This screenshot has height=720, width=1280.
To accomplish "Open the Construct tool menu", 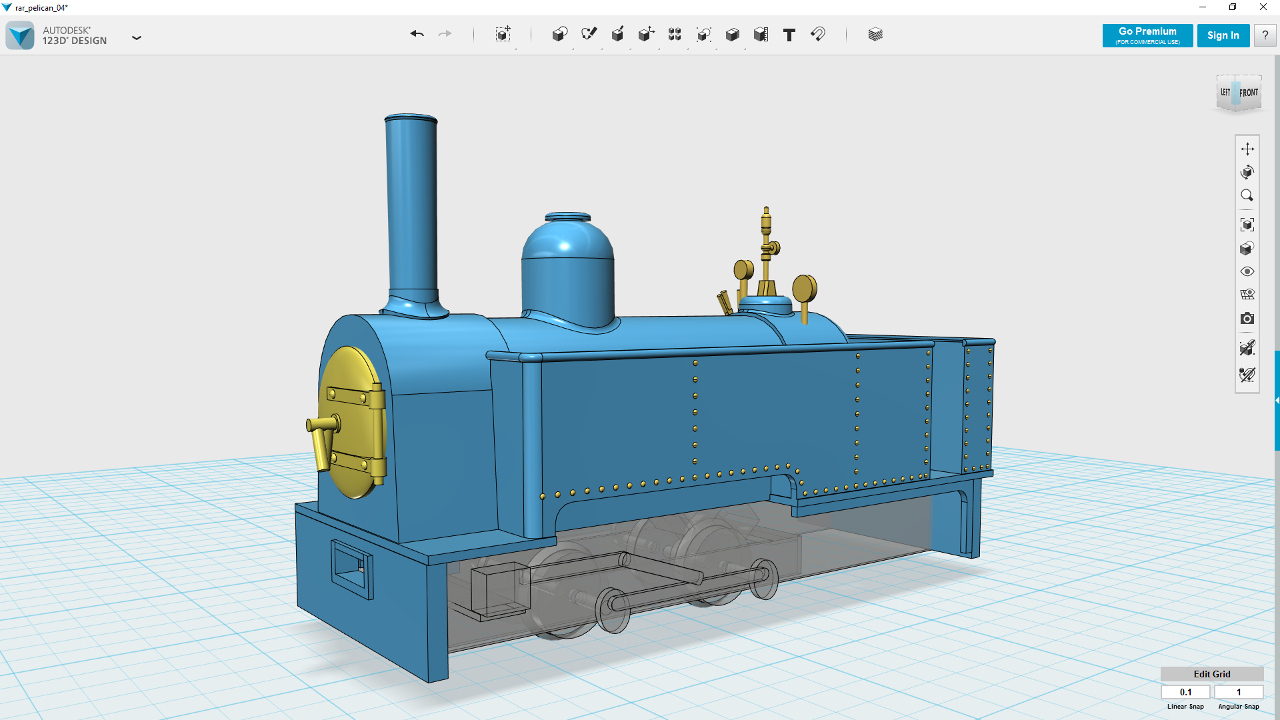I will 618,34.
